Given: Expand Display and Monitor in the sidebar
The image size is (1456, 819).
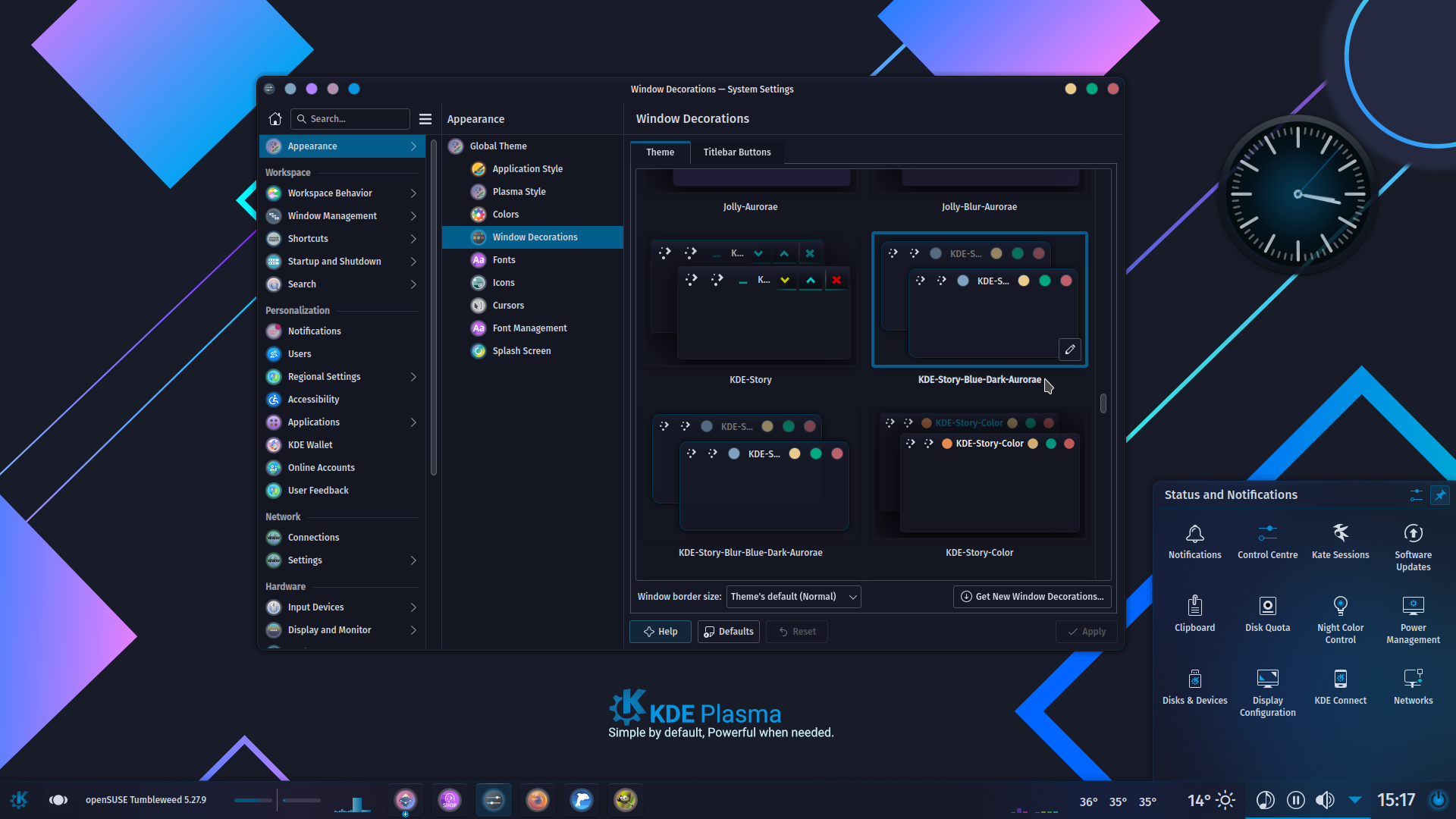Looking at the screenshot, I should click(x=413, y=630).
